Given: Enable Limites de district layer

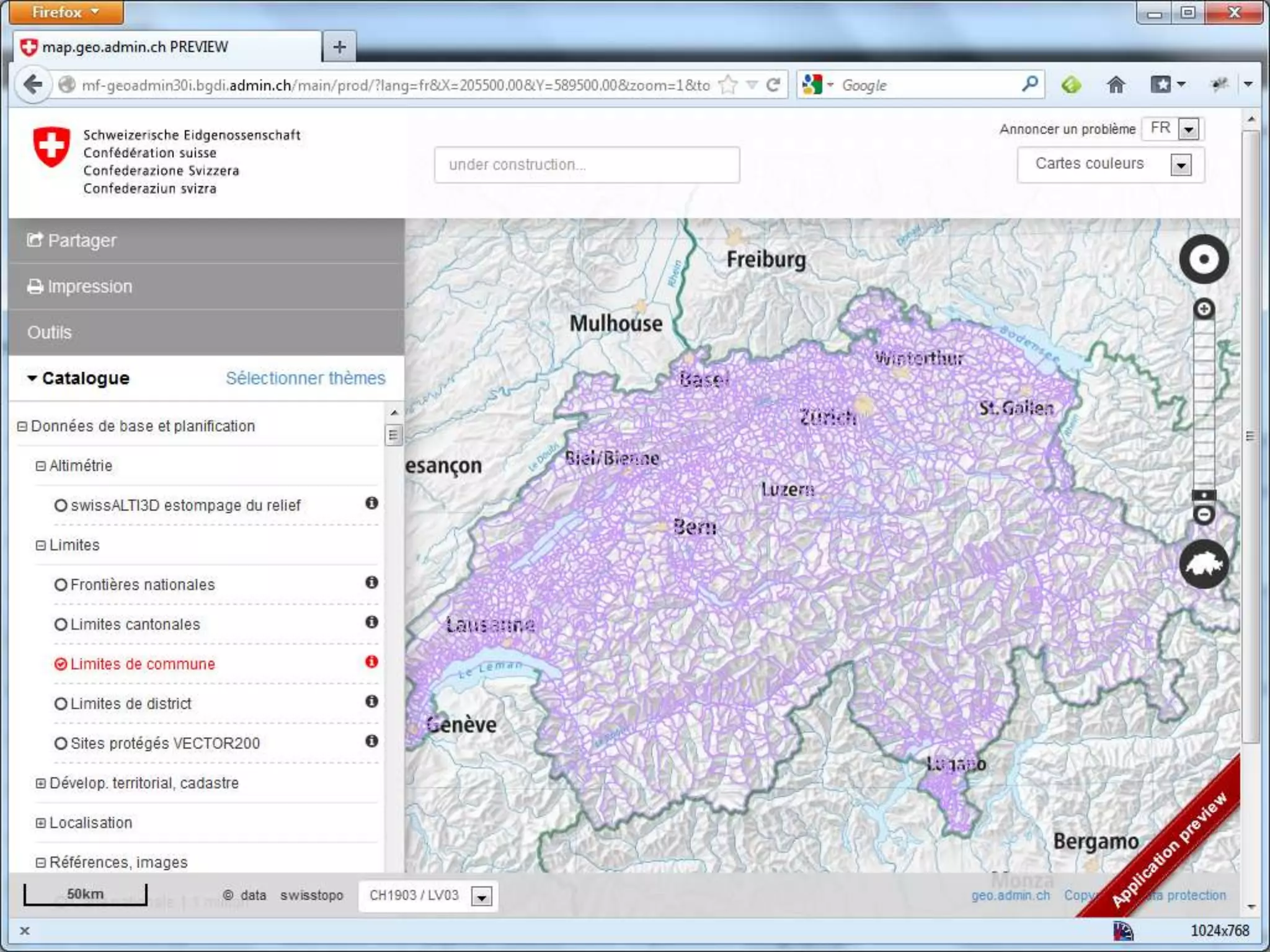Looking at the screenshot, I should [61, 704].
